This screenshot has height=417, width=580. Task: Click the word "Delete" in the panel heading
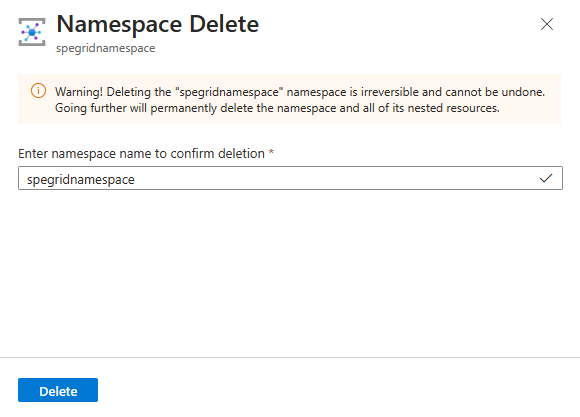click(x=224, y=24)
